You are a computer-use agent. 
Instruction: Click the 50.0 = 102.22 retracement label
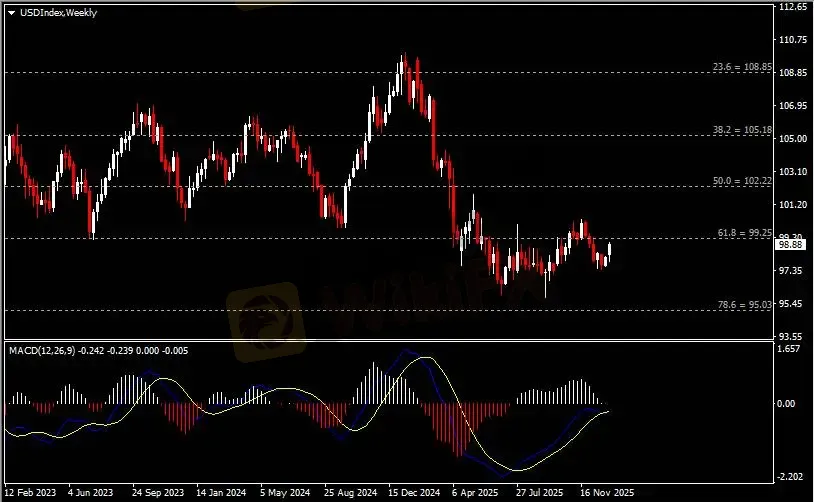(x=742, y=180)
